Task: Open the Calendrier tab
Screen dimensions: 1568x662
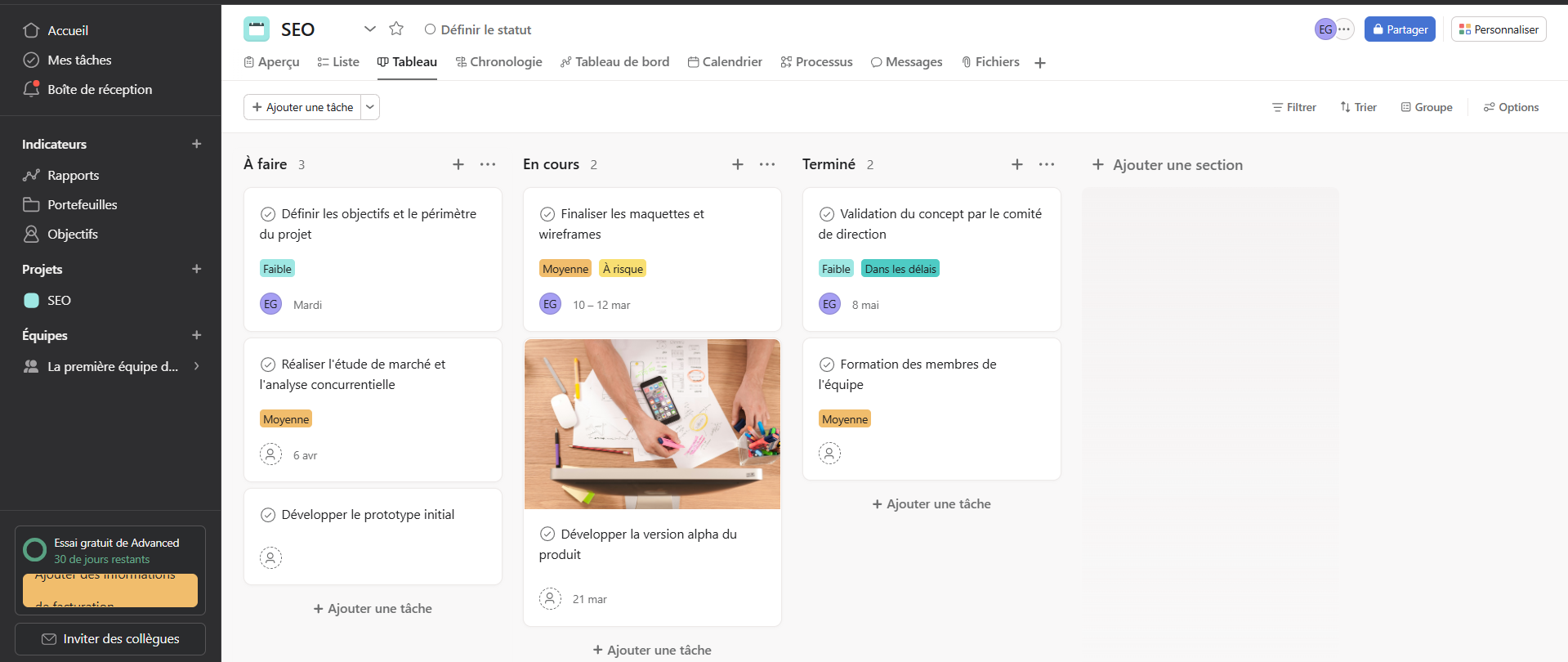Action: pyautogui.click(x=725, y=62)
